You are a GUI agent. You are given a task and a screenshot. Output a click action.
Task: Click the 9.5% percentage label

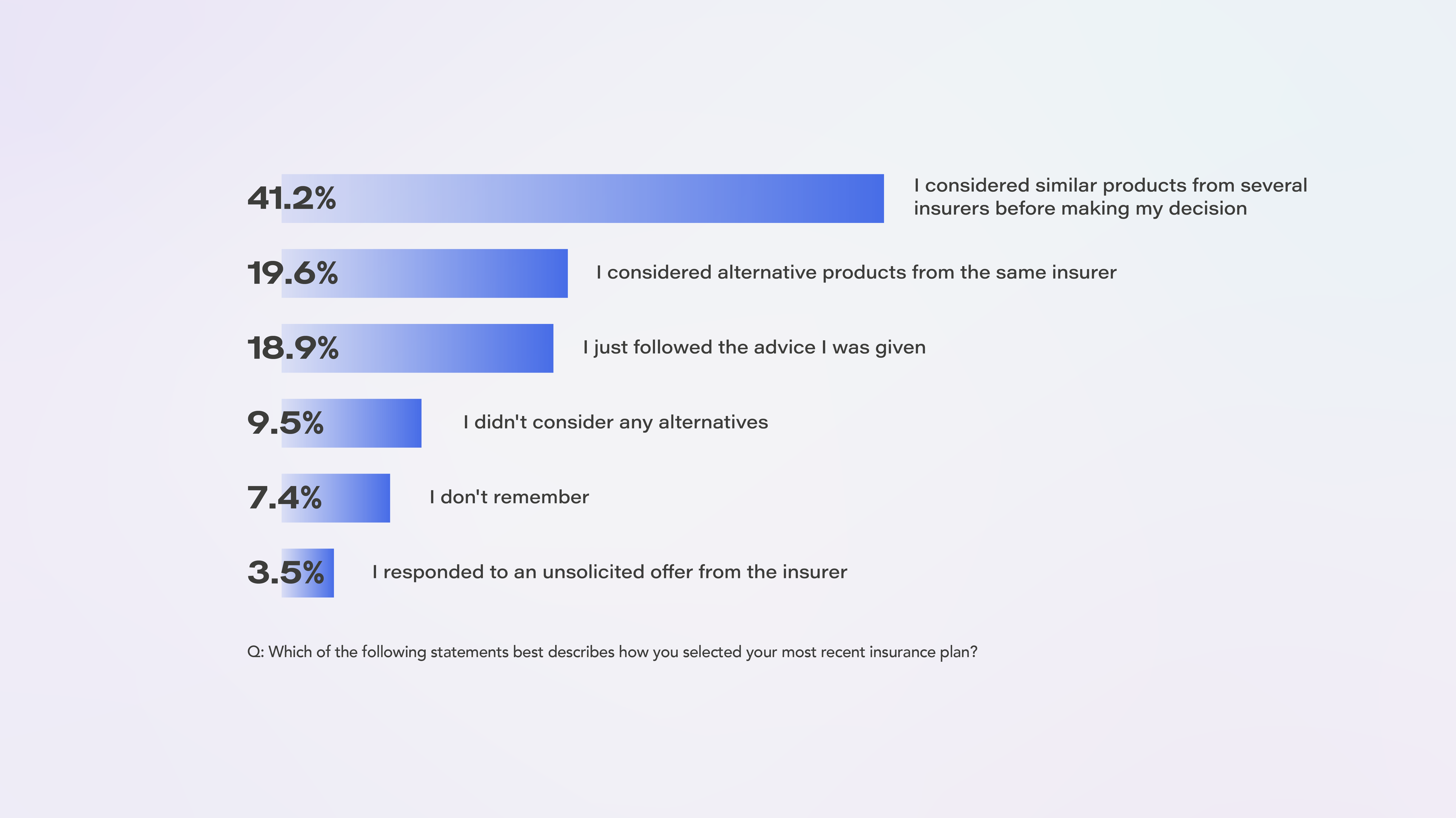pos(286,423)
